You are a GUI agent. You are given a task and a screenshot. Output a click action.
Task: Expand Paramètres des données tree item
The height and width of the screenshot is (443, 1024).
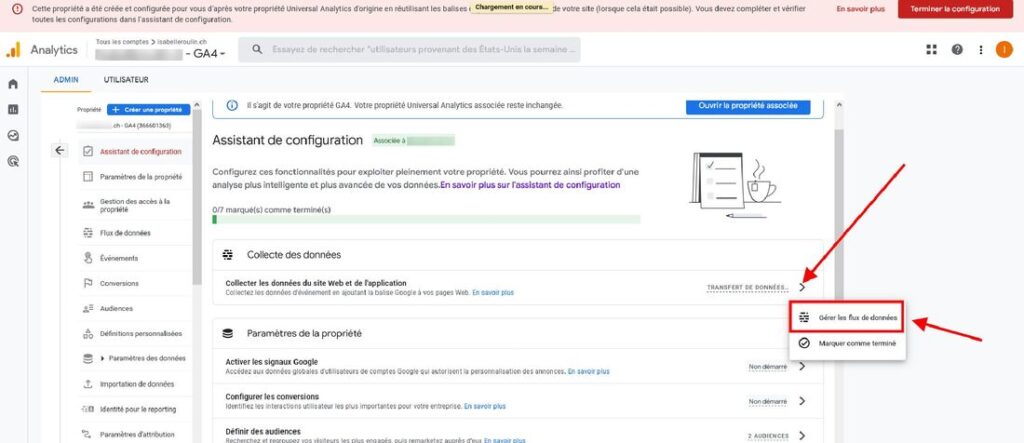pos(102,358)
